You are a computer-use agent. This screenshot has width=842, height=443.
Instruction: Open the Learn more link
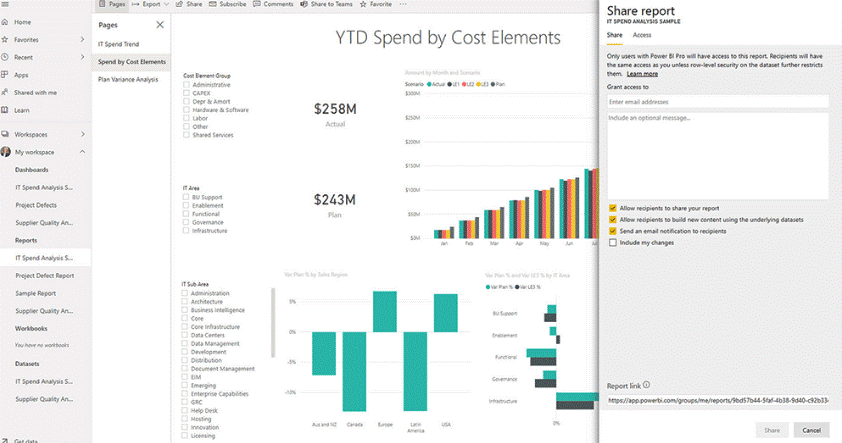642,74
